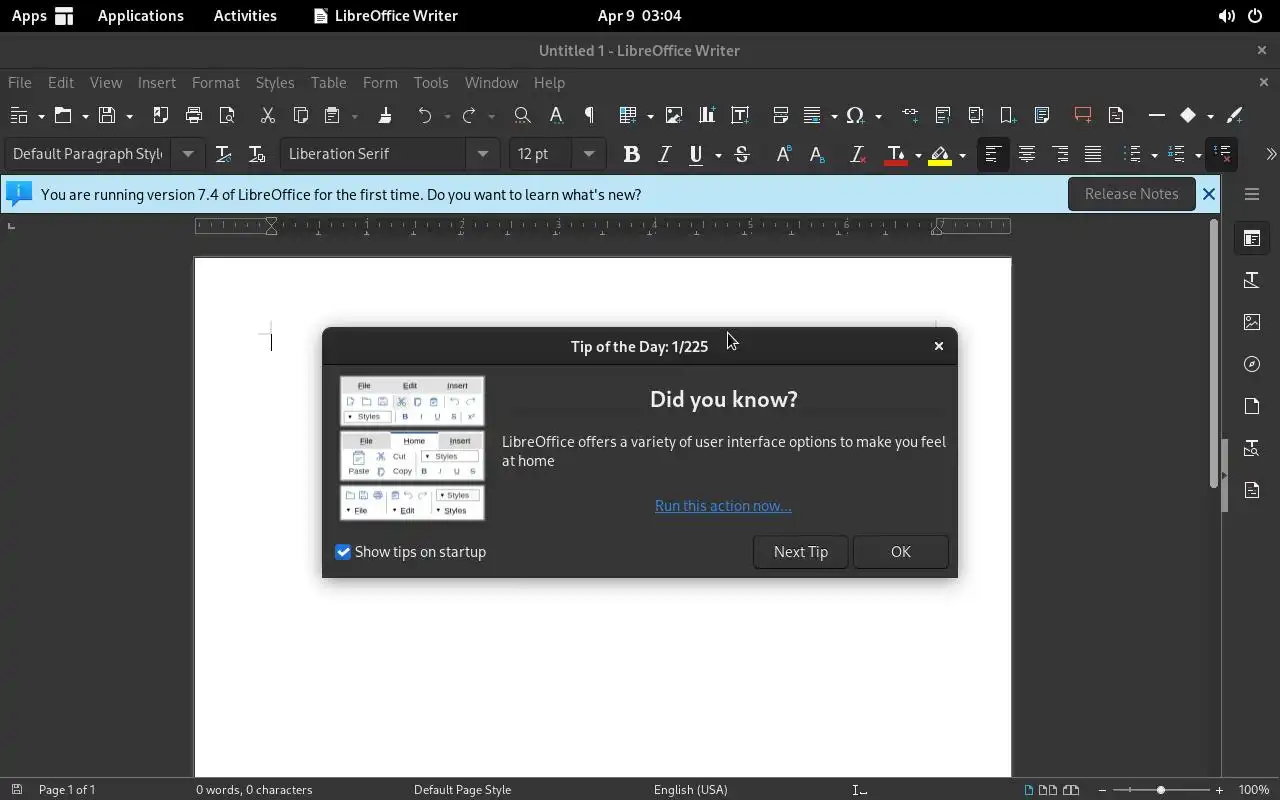
Task: Open the Table menu
Action: click(x=328, y=83)
